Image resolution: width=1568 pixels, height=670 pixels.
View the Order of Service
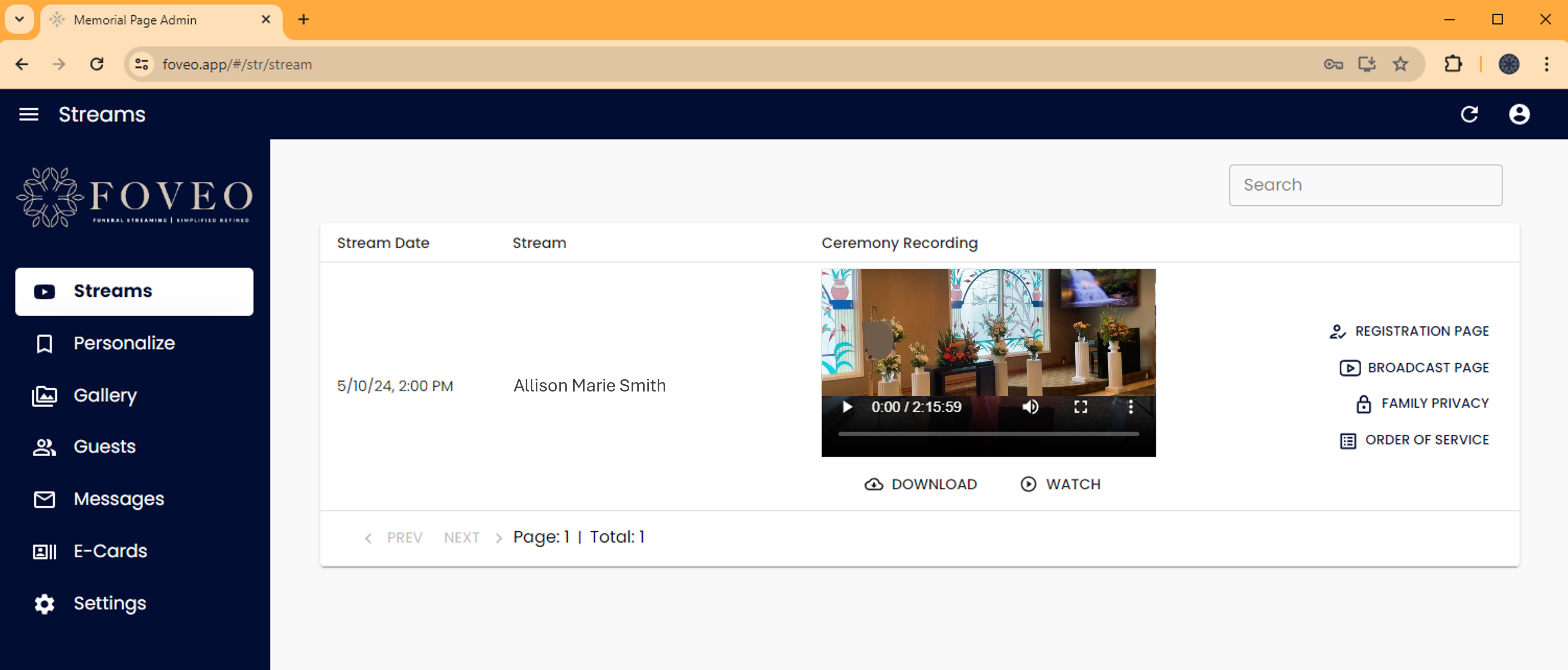coord(1416,439)
